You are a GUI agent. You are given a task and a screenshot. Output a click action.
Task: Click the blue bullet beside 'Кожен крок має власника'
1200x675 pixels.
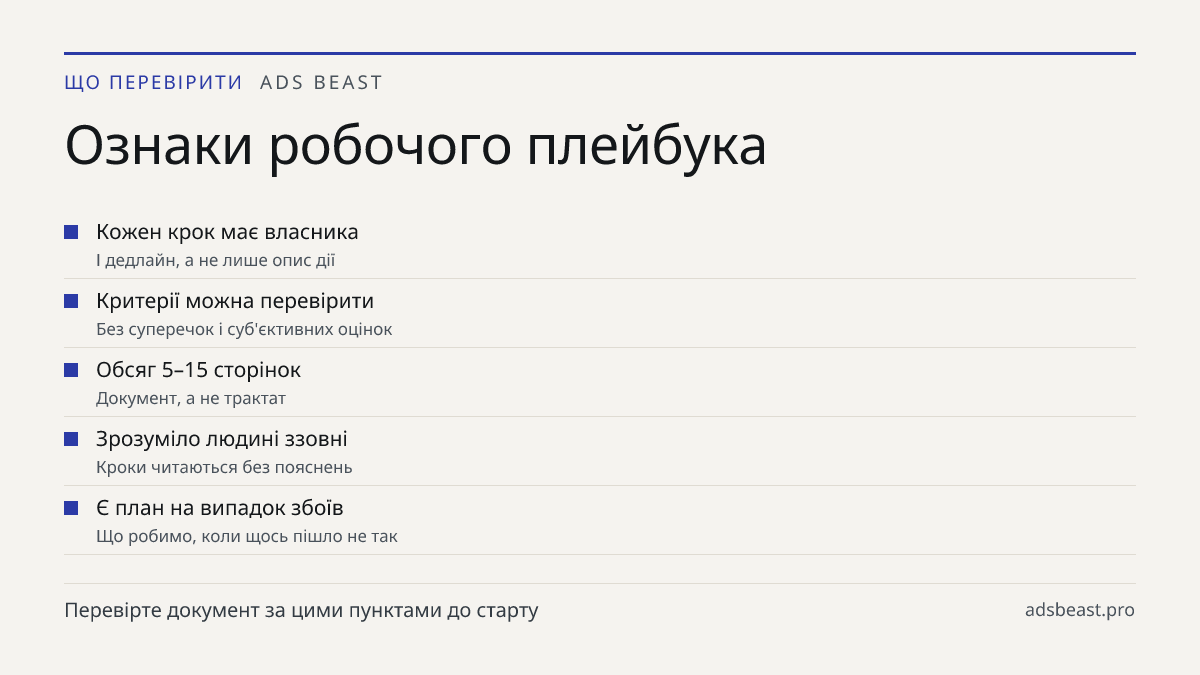click(71, 232)
